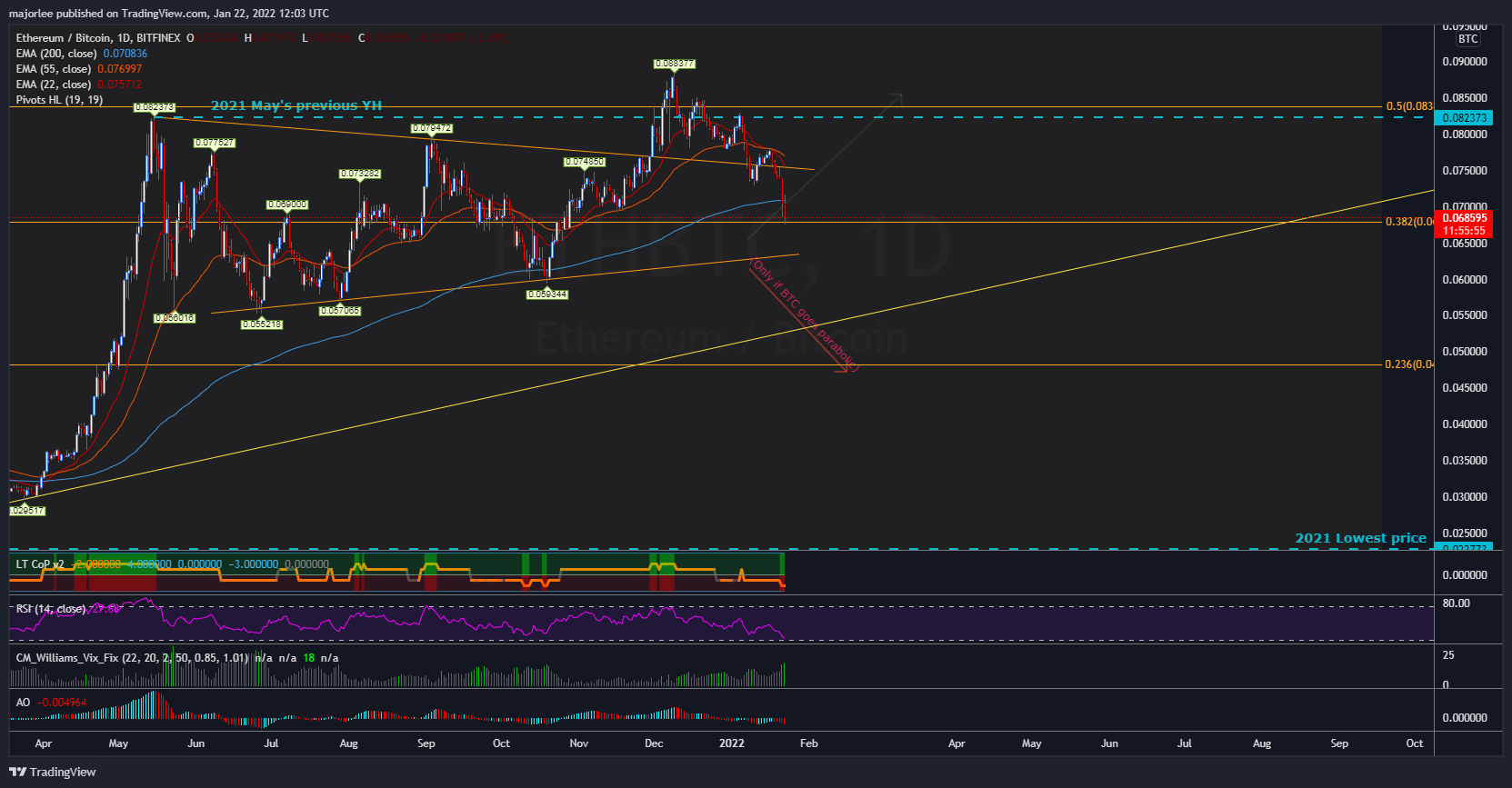This screenshot has height=788, width=1512.
Task: Select the CM_Williams_Vix_Fix indicator legend
Action: click(x=132, y=657)
